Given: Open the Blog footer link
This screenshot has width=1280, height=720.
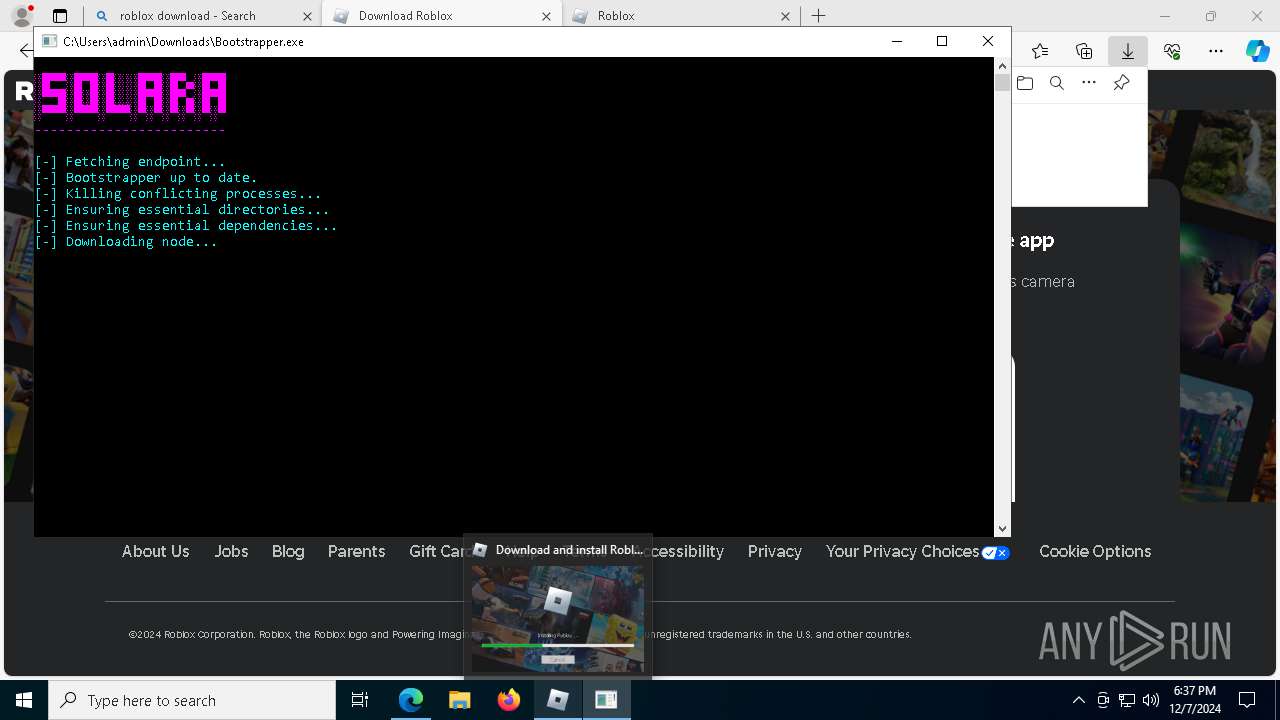Looking at the screenshot, I should click(288, 551).
